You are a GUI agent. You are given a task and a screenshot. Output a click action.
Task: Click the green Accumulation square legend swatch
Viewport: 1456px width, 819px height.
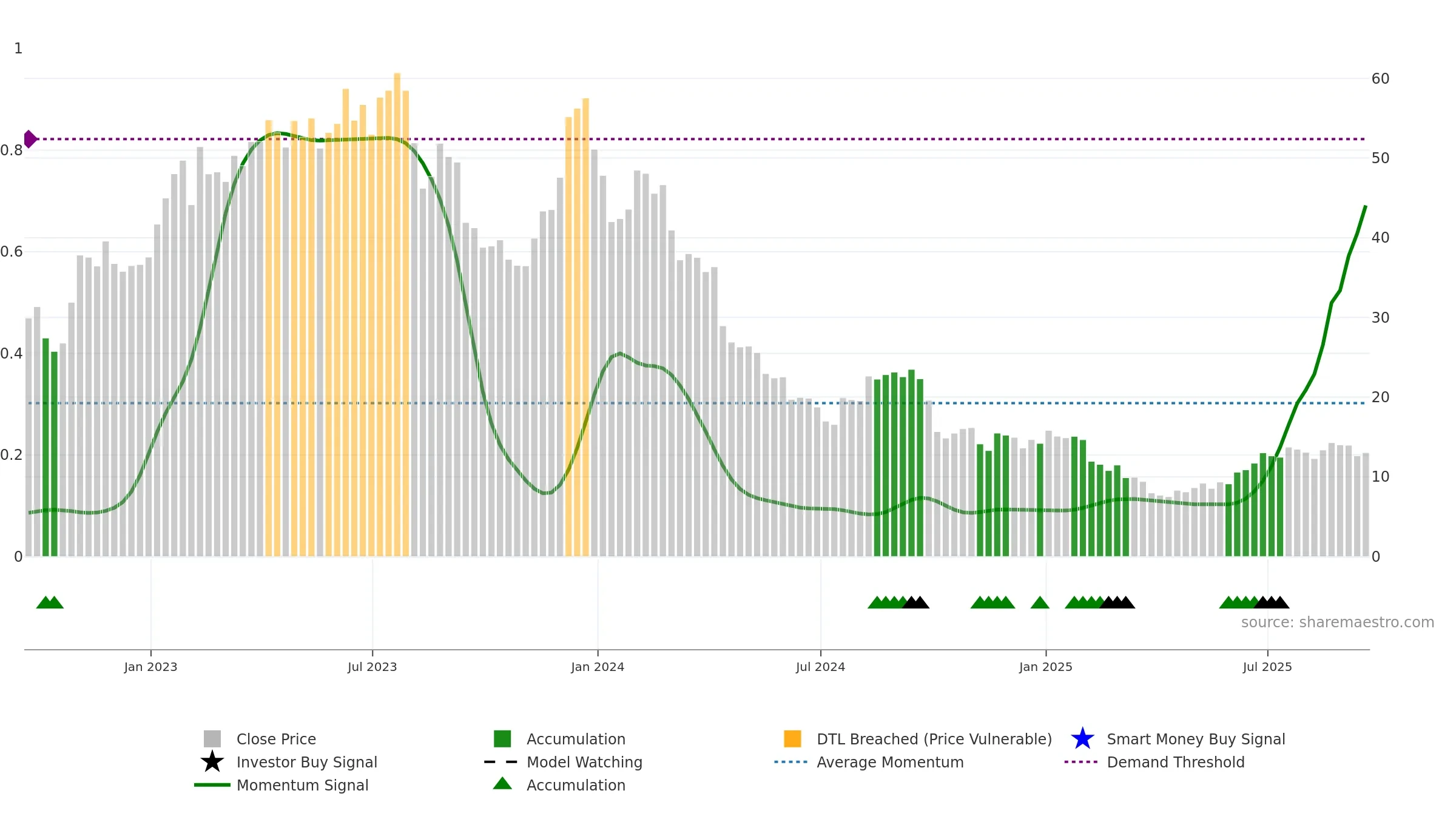click(502, 739)
